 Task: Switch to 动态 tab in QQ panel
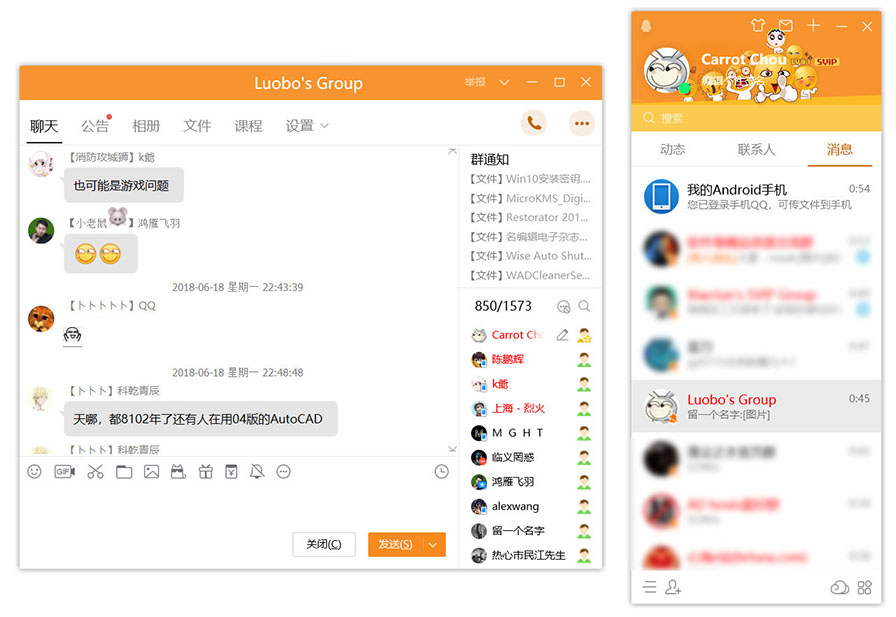coord(673,150)
